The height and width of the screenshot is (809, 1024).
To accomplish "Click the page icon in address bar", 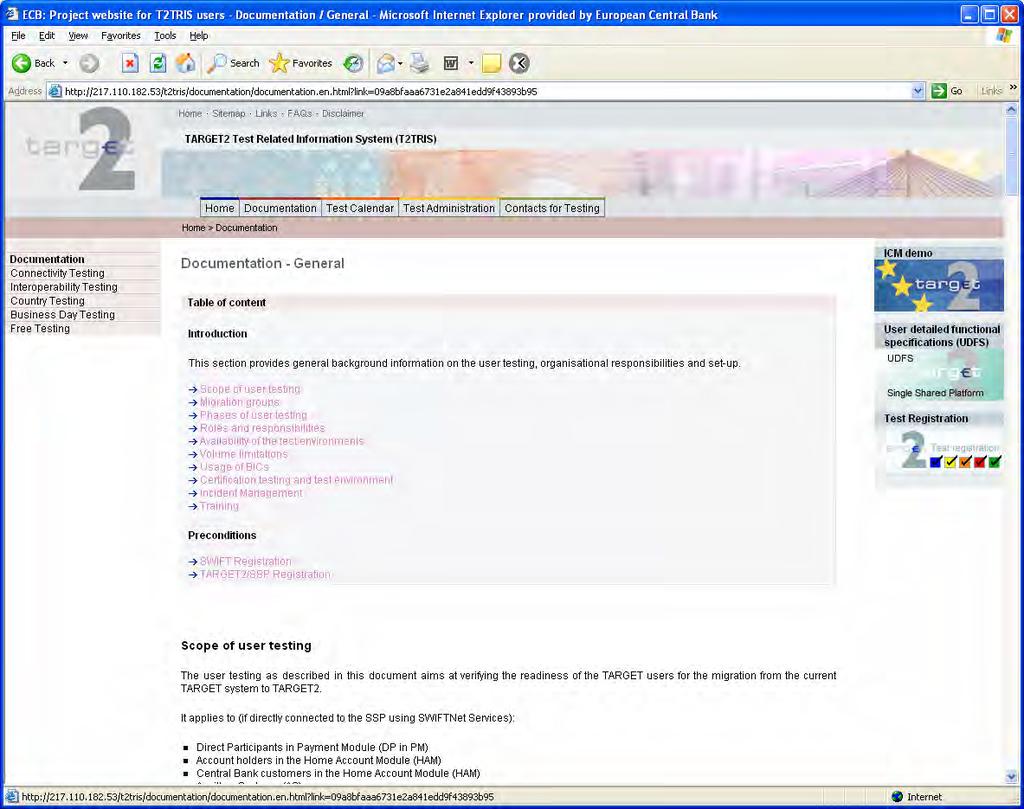I will (x=56, y=91).
